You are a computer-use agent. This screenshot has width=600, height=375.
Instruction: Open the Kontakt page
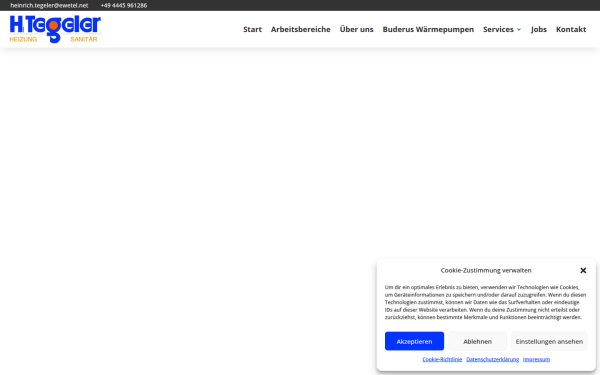(x=571, y=29)
